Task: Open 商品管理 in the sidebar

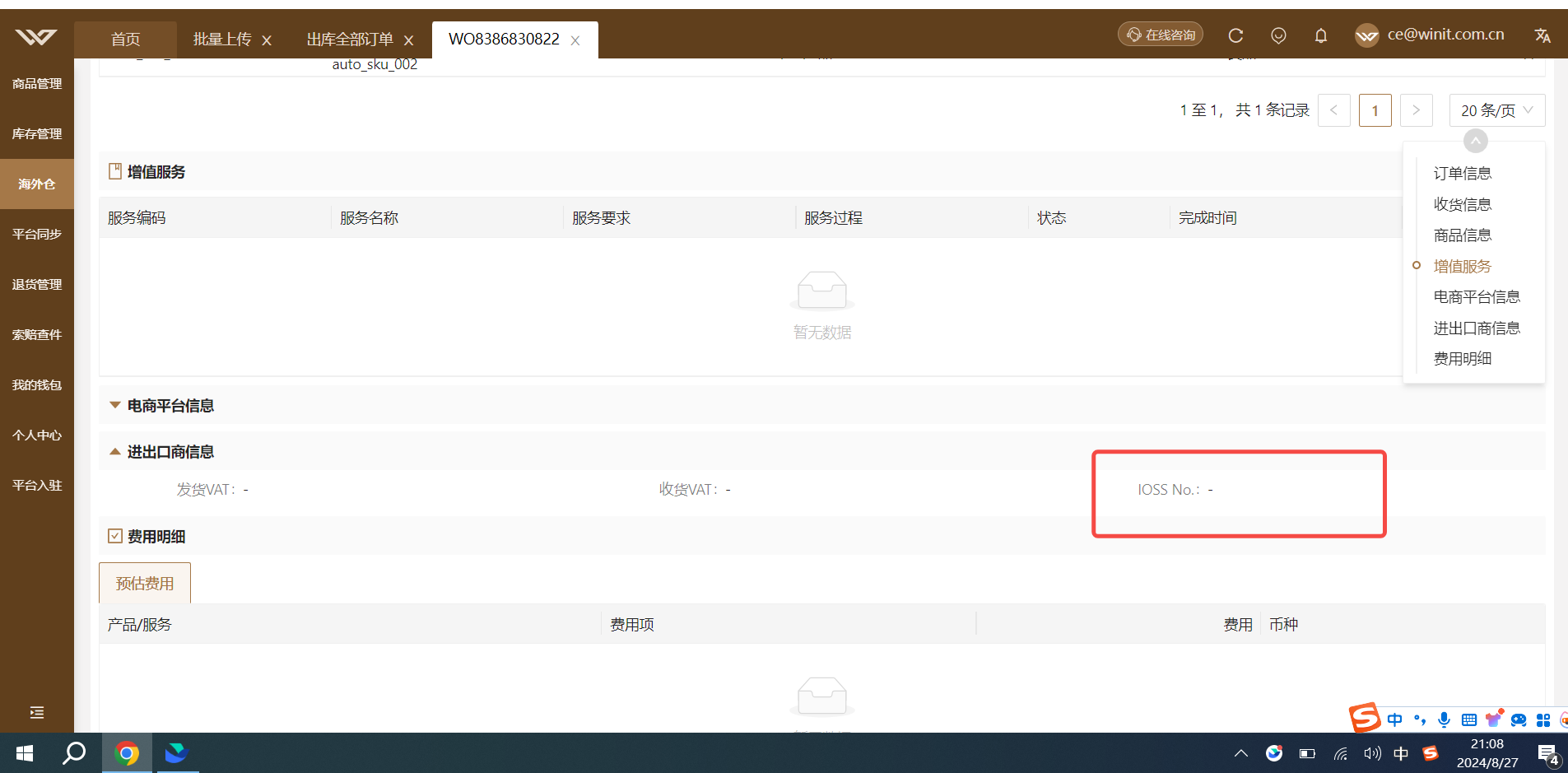Action: 37,84
